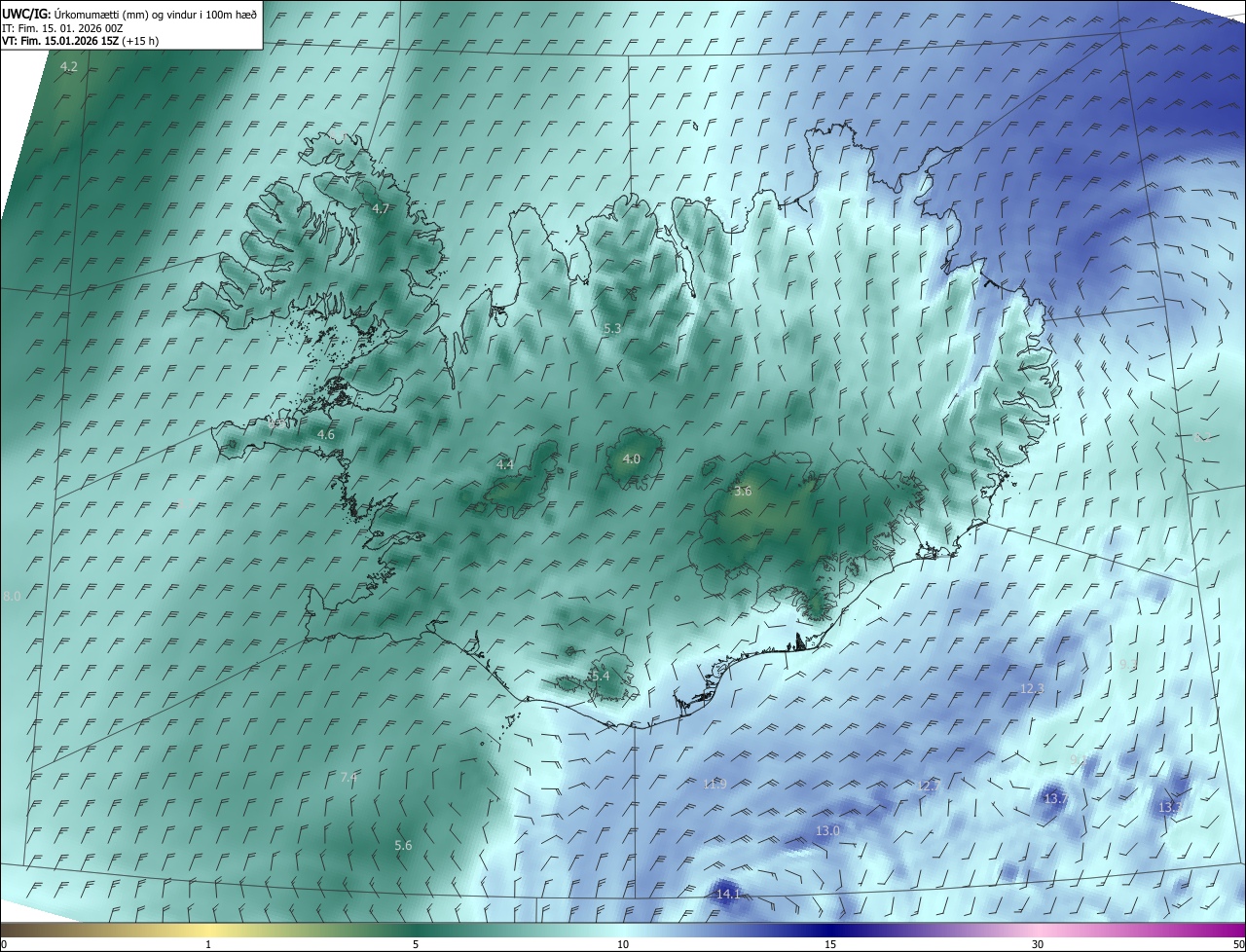Click the colorbar tick label 30

(1038, 944)
